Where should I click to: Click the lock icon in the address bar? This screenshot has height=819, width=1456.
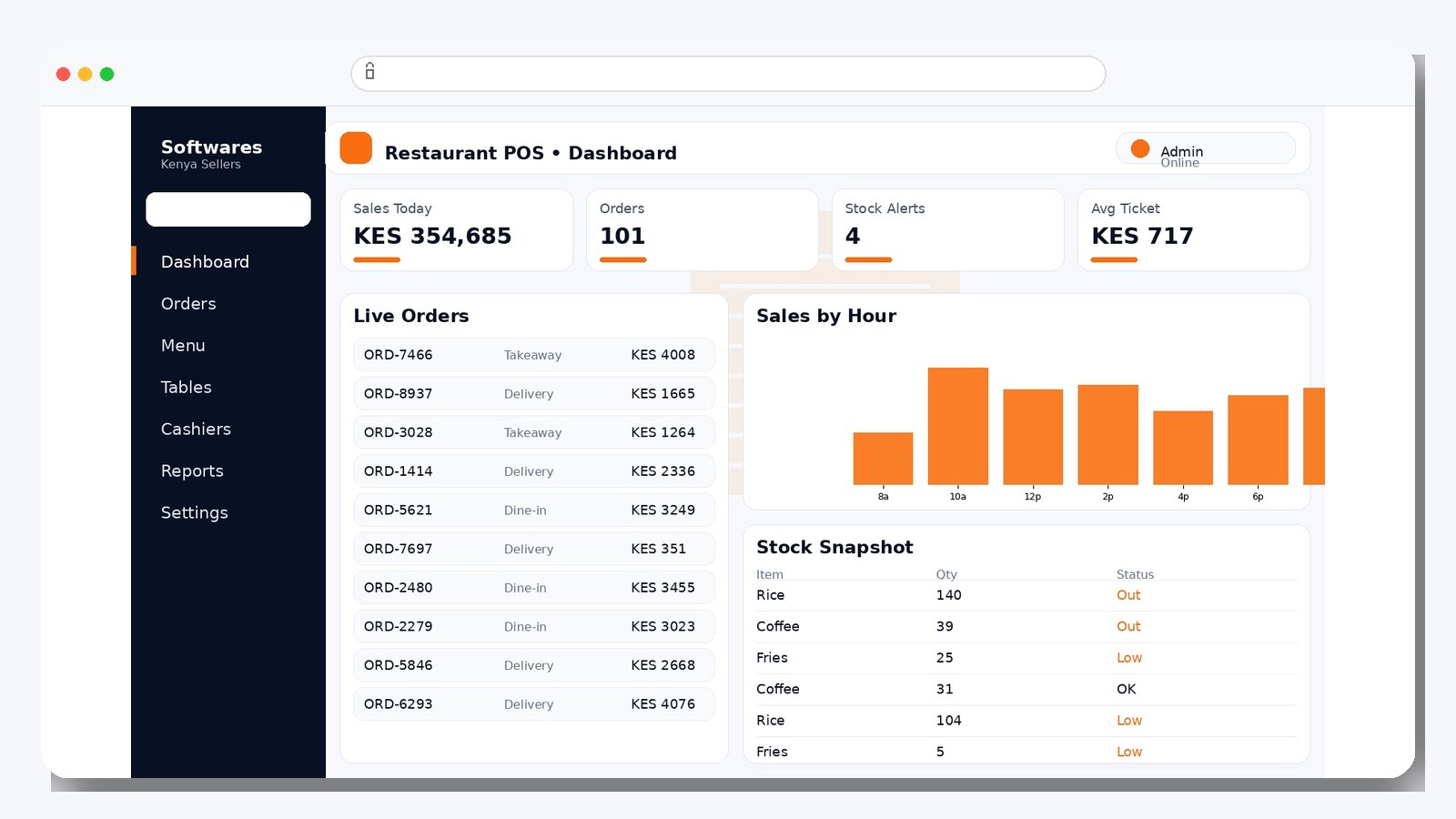[369, 73]
